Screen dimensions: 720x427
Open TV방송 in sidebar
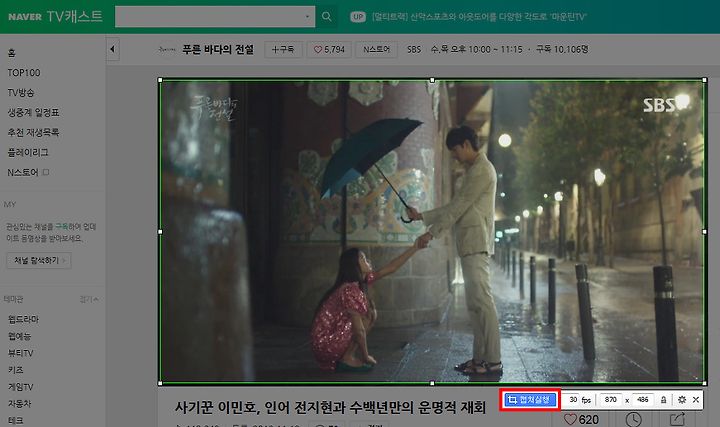[x=21, y=92]
